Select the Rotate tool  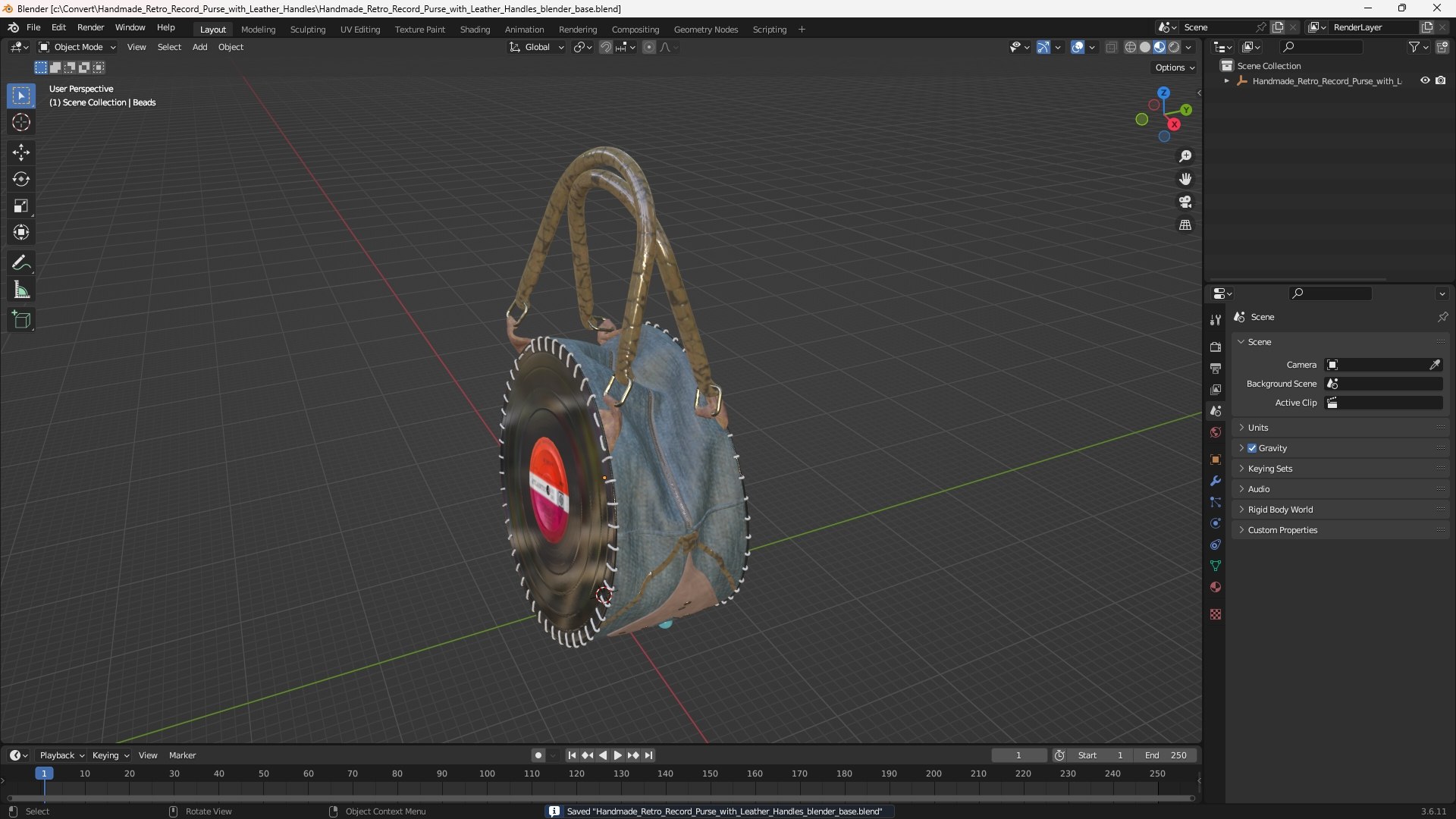[x=21, y=179]
